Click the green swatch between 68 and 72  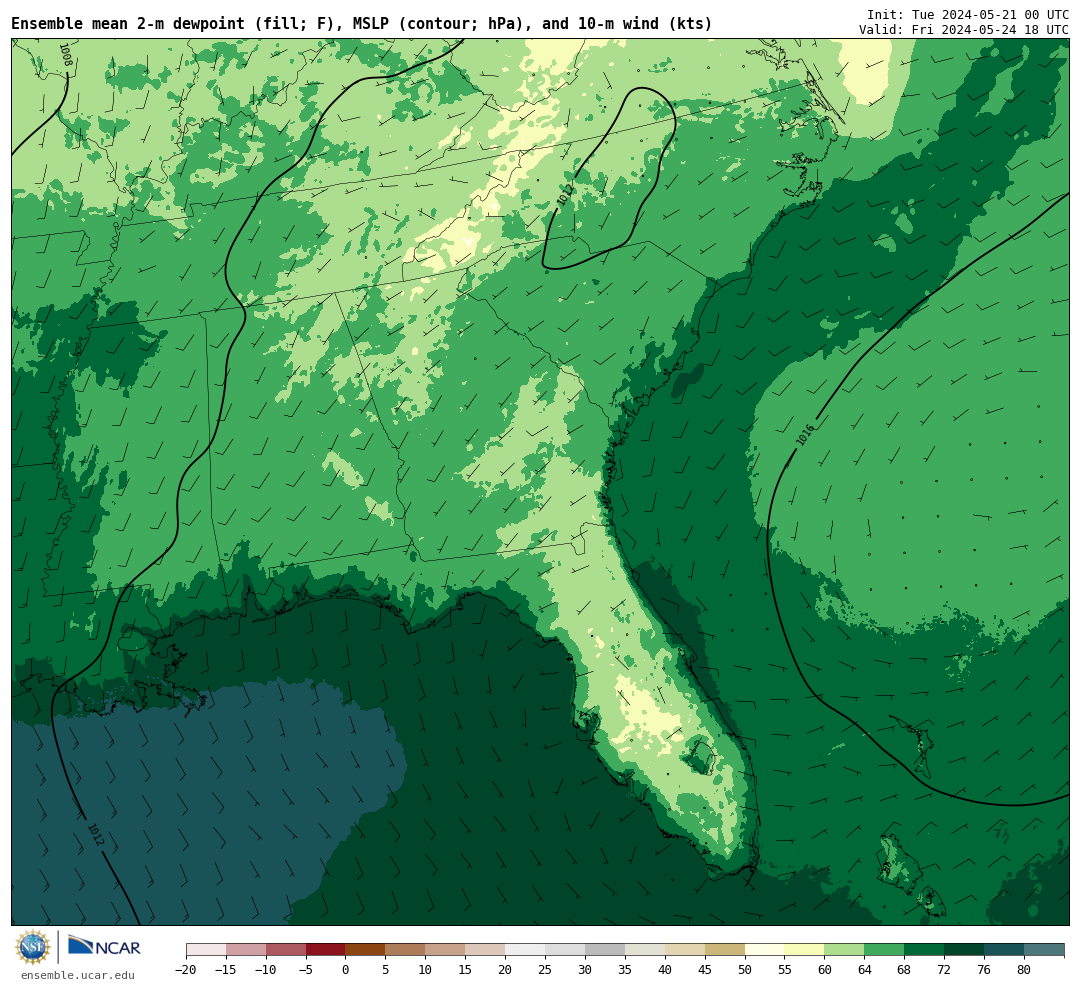(x=924, y=950)
